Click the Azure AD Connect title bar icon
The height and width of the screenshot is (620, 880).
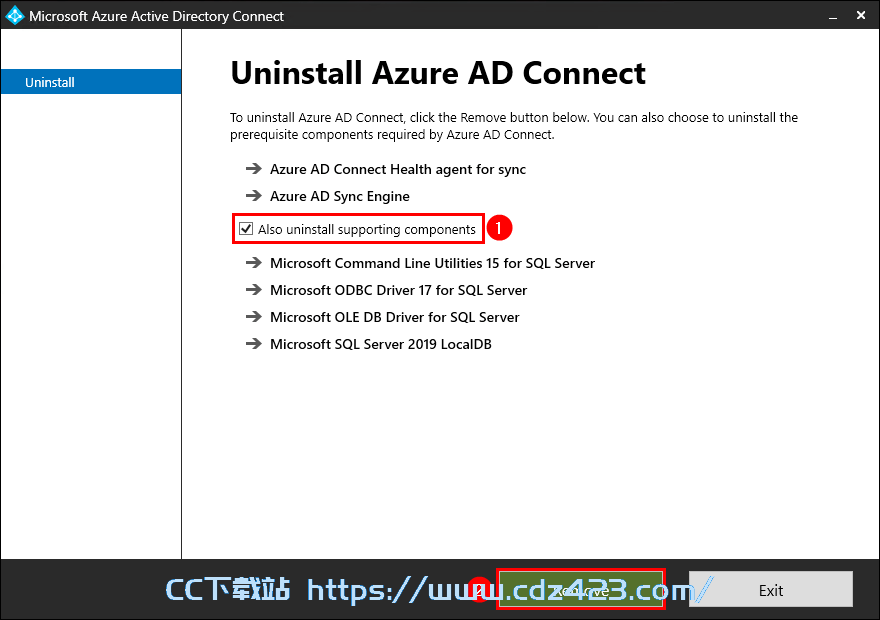coord(15,15)
